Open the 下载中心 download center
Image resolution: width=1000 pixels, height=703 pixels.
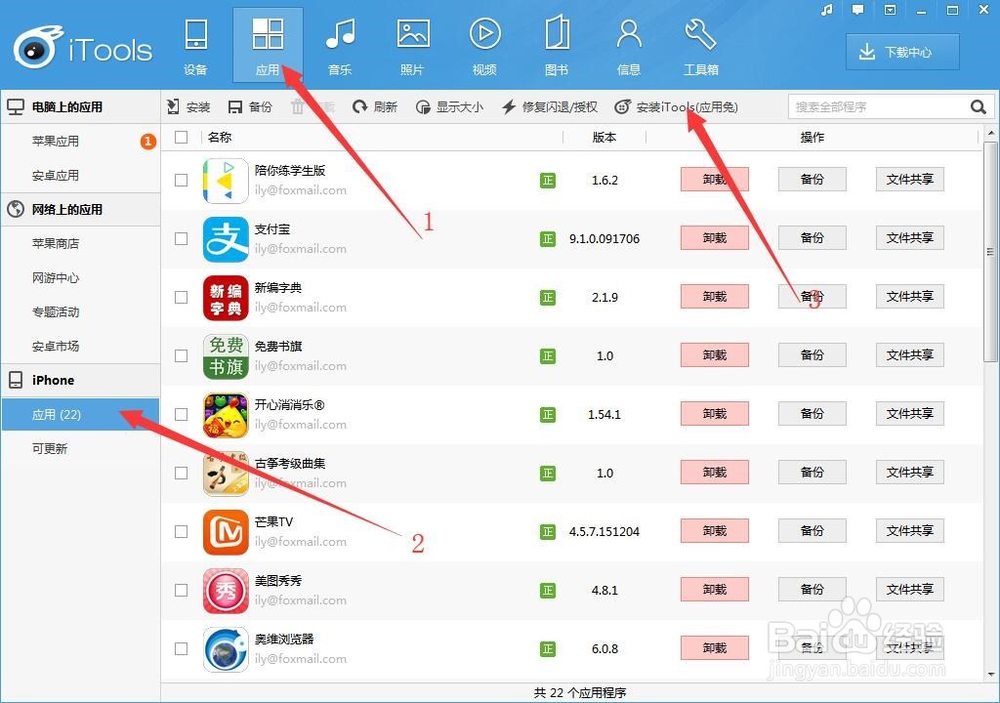coord(902,52)
